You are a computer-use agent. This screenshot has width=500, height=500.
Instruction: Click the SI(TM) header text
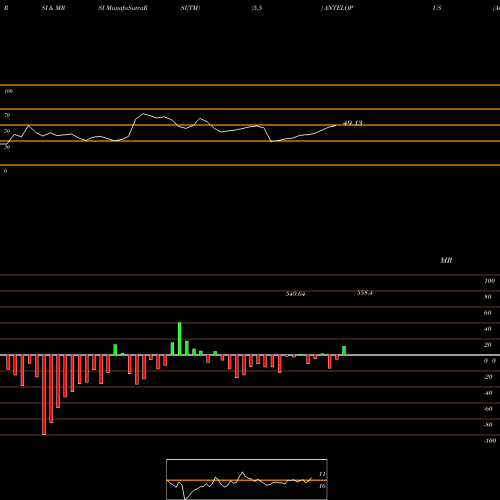coord(190,8)
